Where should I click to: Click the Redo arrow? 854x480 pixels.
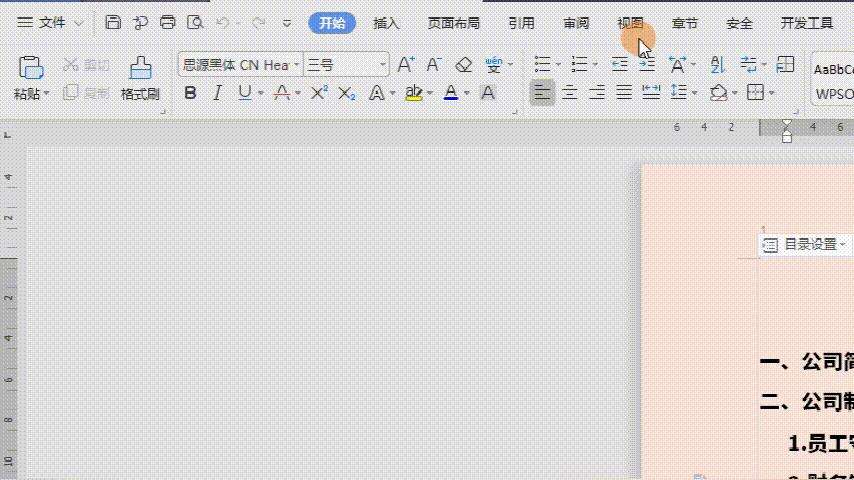pos(259,23)
